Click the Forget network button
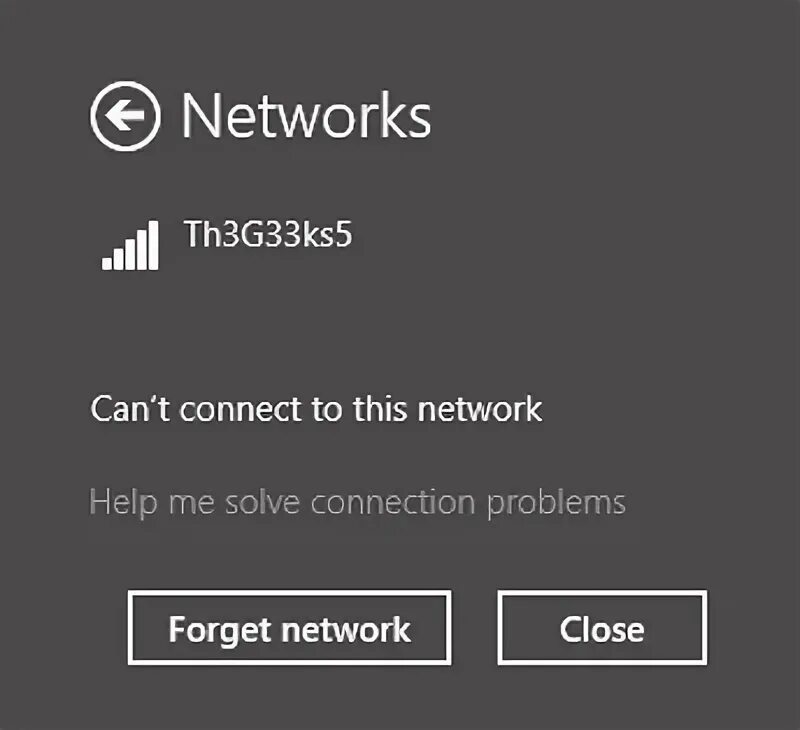 click(x=289, y=627)
